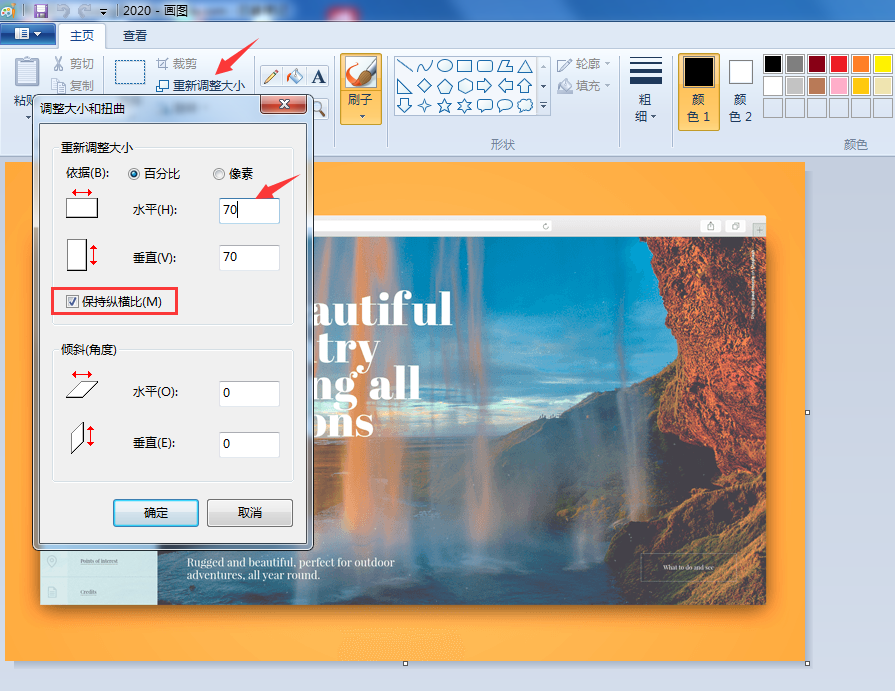Viewport: 895px width, 691px height.
Task: Click the 裁剪 (Crop) command
Action: point(177,63)
